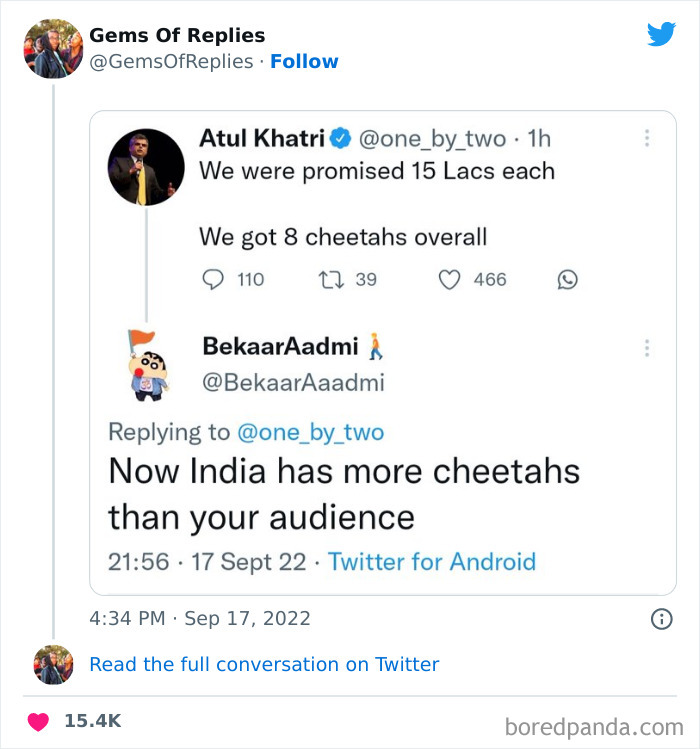Open Read the full conversation on Twitter
Viewport: 700px width, 749px height.
click(x=264, y=664)
